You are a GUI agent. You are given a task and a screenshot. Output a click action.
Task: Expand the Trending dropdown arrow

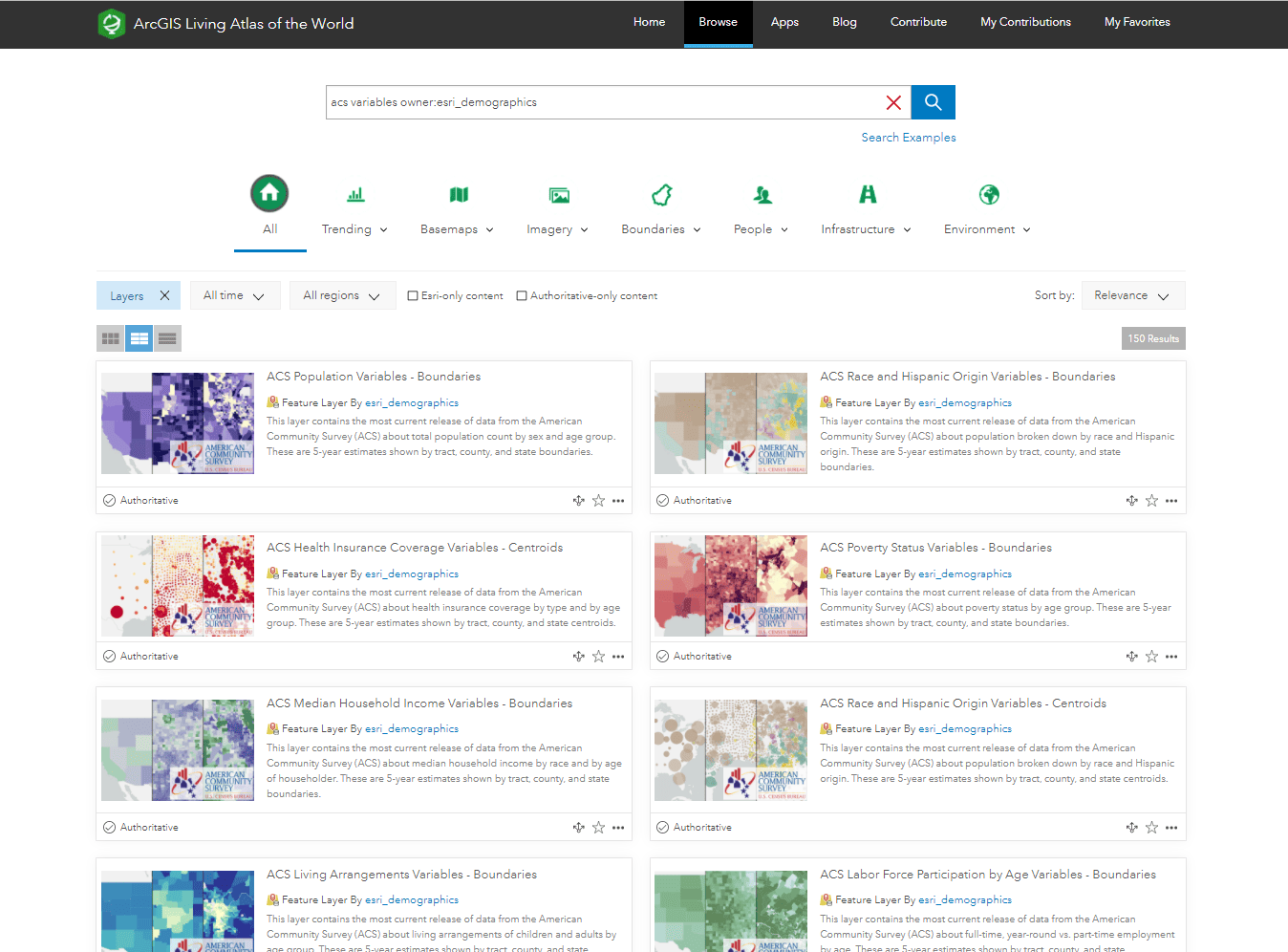[384, 230]
